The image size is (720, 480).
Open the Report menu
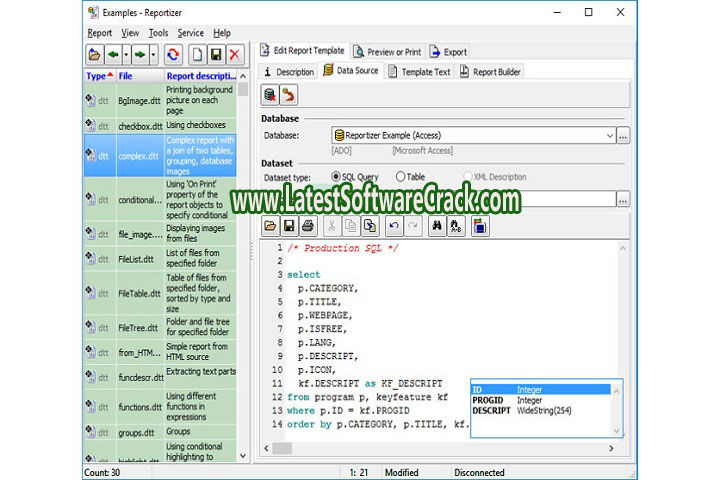pos(99,33)
